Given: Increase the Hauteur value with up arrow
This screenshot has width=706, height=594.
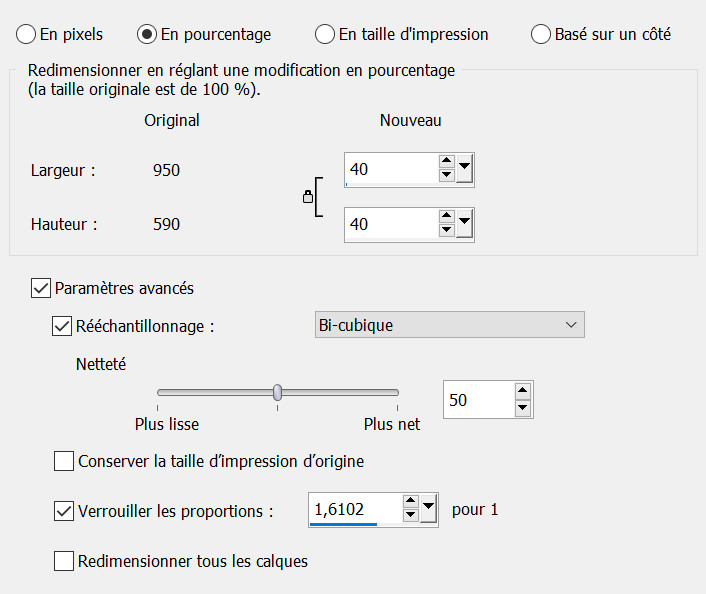Looking at the screenshot, I should pos(446,216).
